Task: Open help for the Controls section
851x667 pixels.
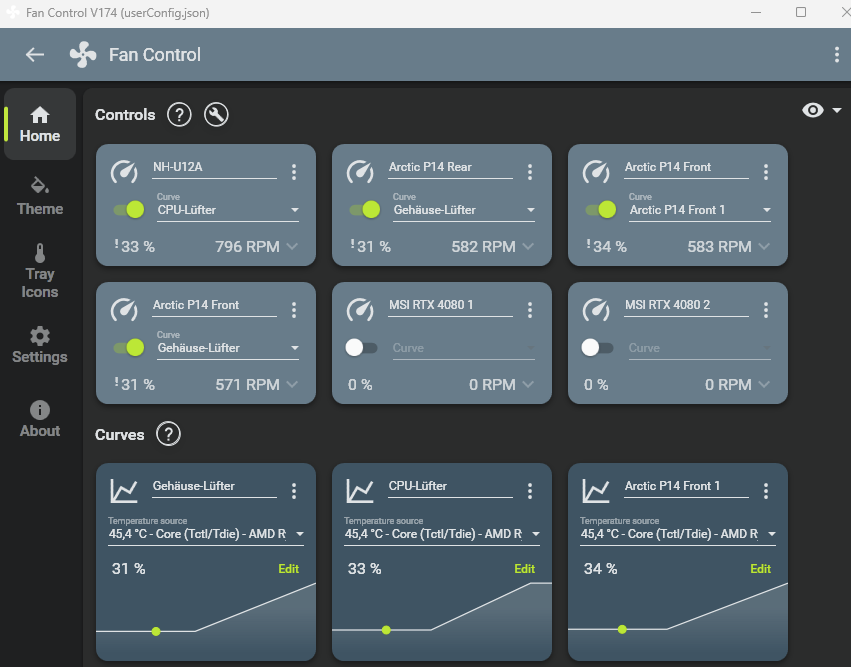Action: [x=179, y=115]
